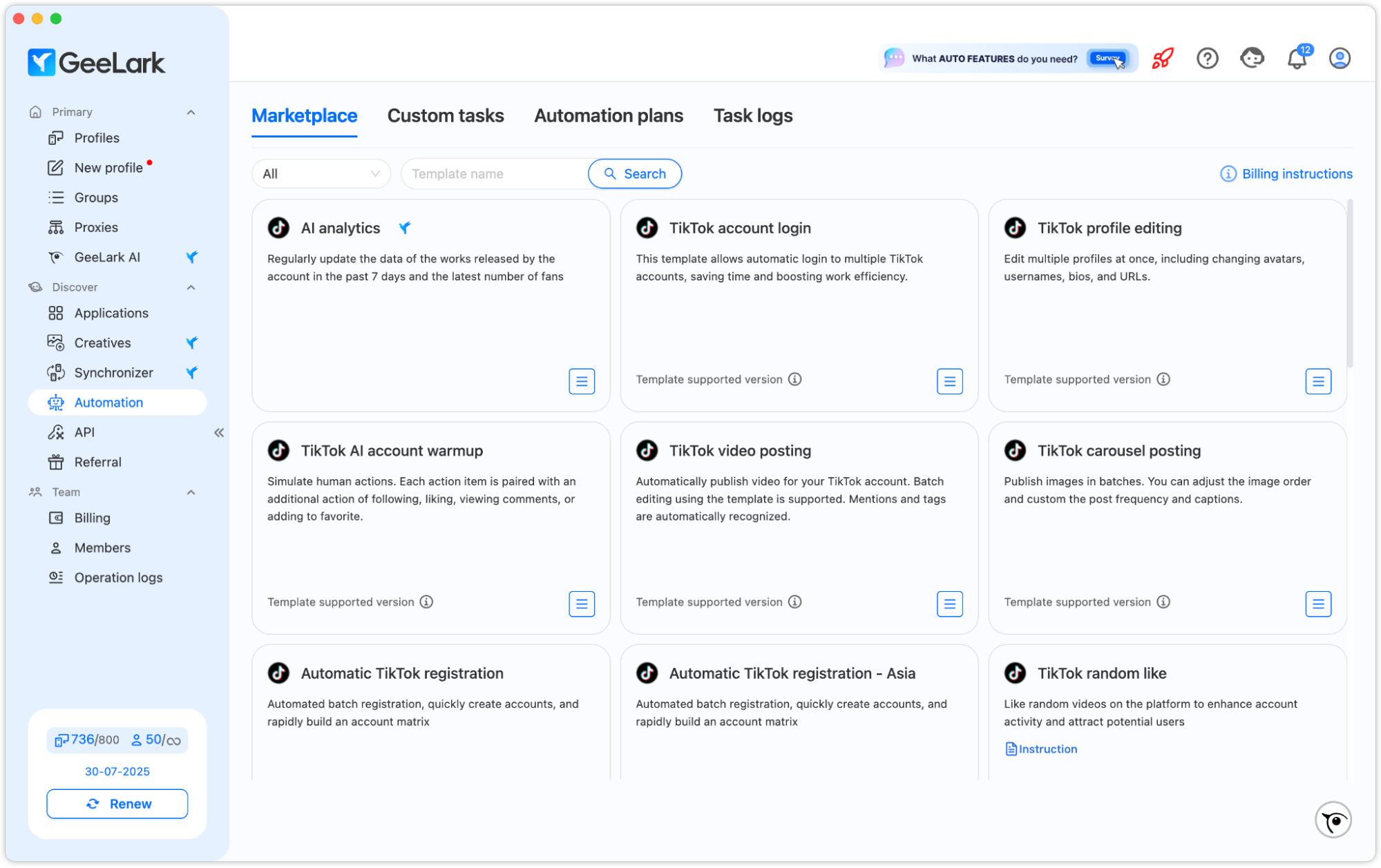The image size is (1381, 868).
Task: Open Referral in the sidebar
Action: coord(117,462)
